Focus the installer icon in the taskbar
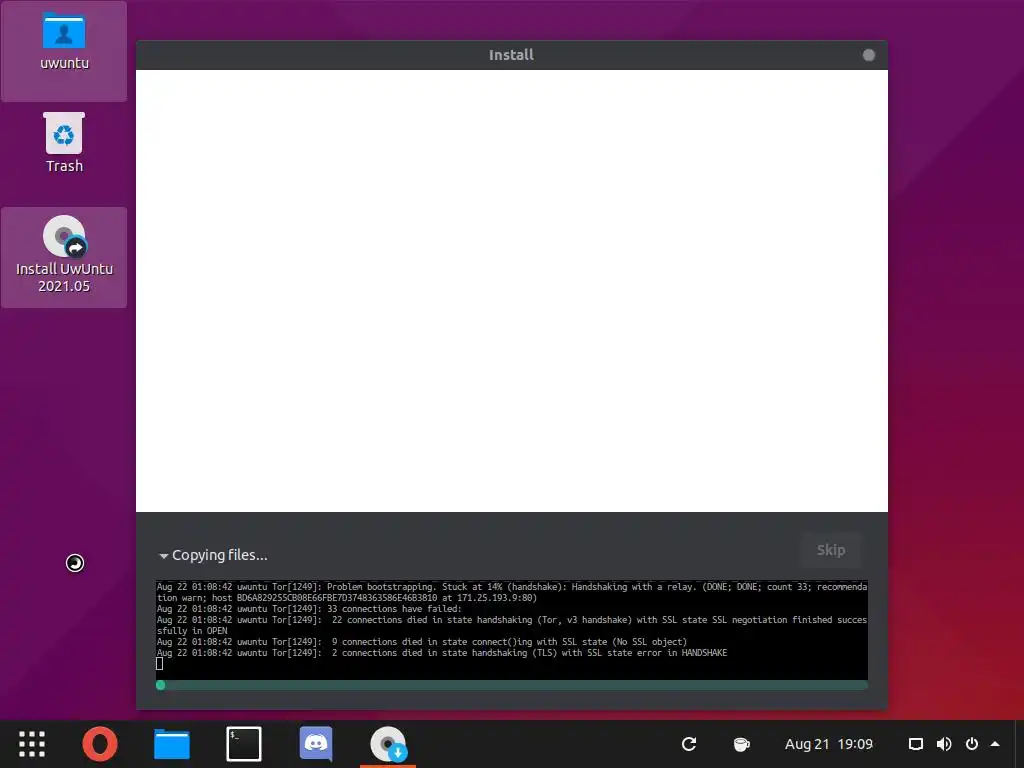 tap(388, 744)
